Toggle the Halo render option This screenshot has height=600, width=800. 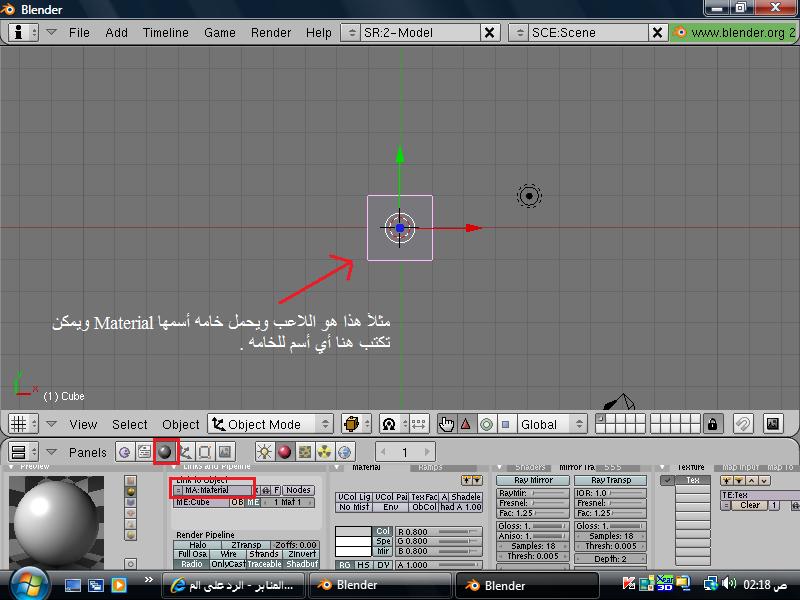coord(197,545)
